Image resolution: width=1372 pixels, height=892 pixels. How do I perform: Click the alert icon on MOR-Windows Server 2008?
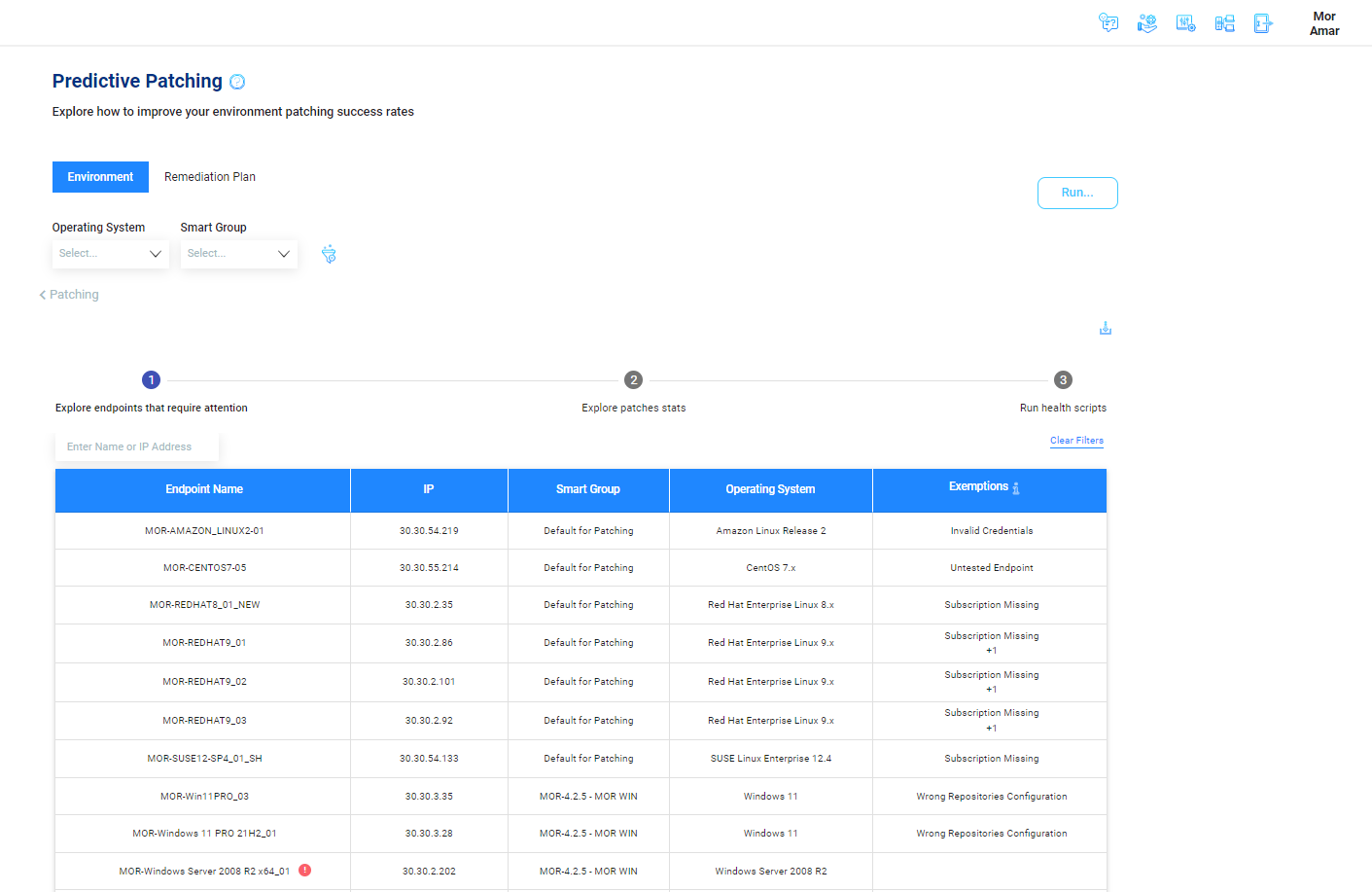[304, 871]
